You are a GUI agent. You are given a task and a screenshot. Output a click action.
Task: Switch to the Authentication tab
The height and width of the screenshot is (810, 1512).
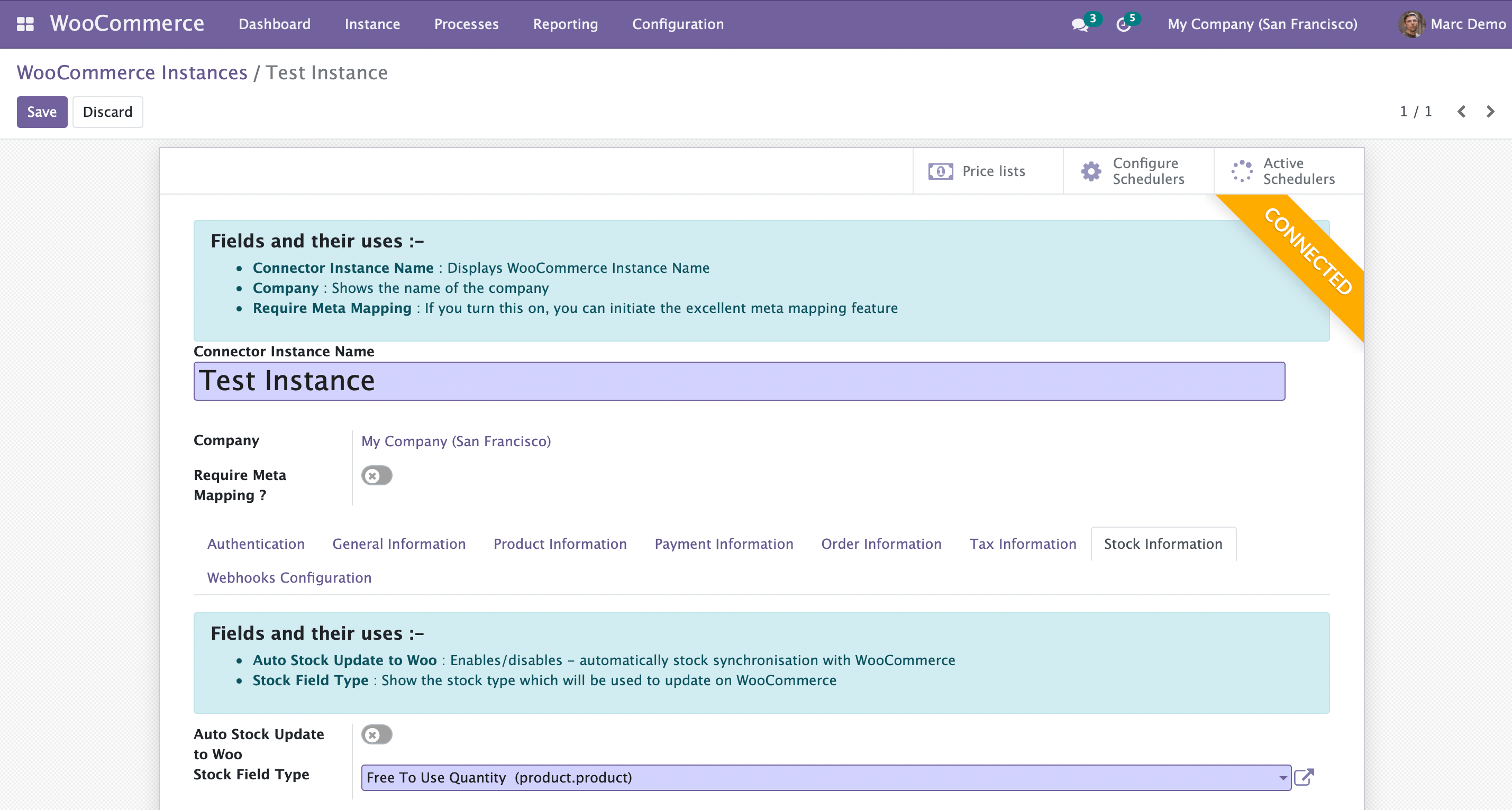coord(256,544)
